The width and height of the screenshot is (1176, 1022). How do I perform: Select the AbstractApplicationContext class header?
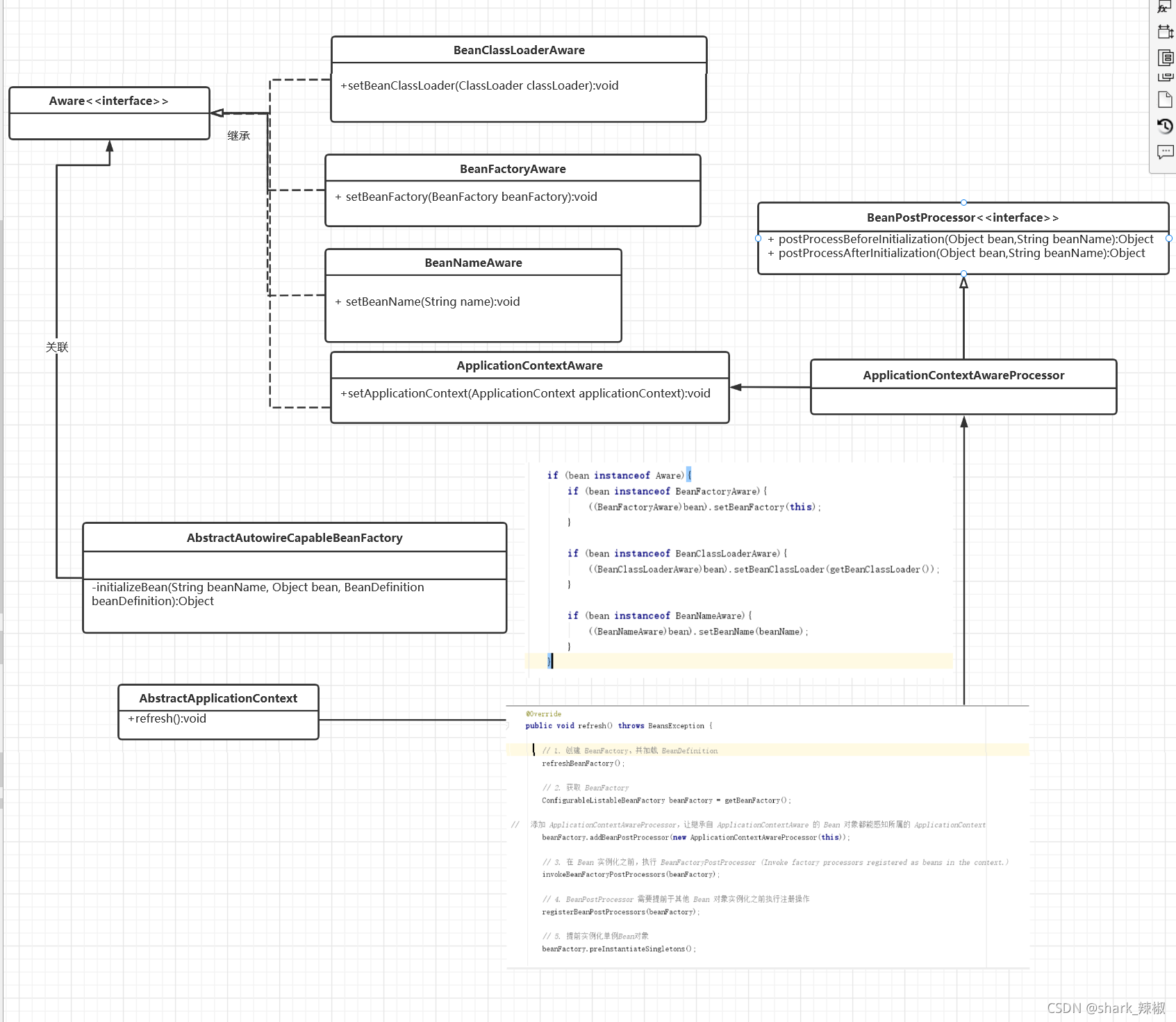[218, 698]
